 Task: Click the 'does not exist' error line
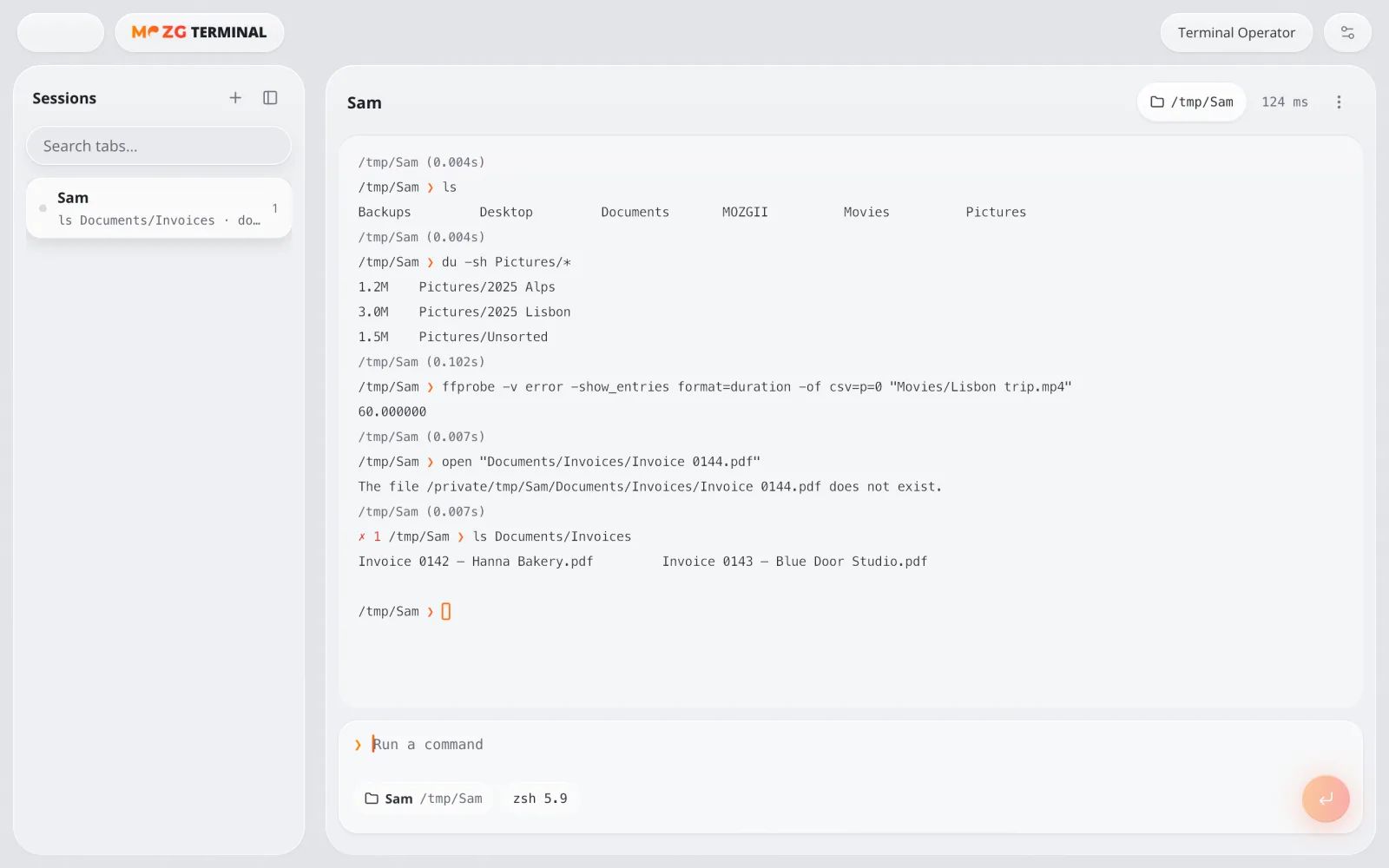650,487
